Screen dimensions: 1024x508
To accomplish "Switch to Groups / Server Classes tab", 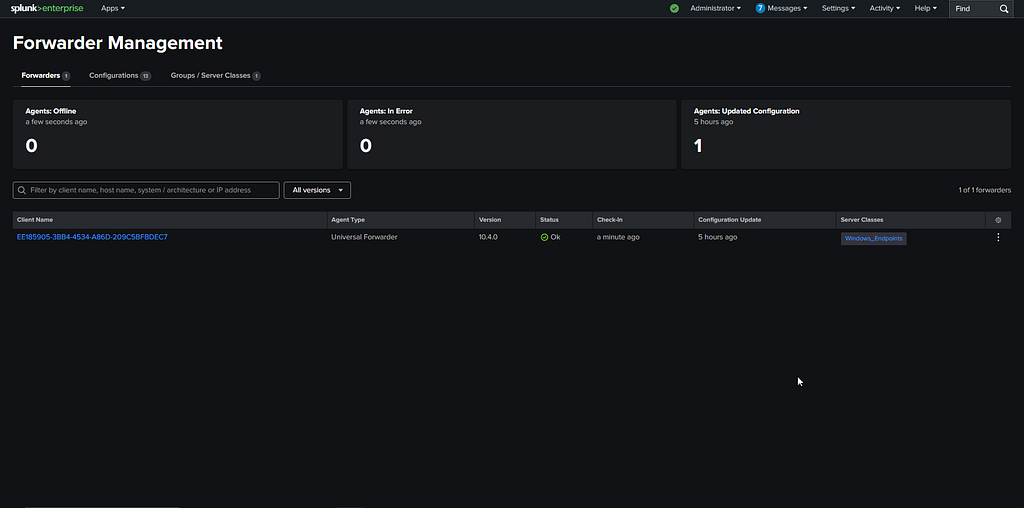I will tap(216, 76).
